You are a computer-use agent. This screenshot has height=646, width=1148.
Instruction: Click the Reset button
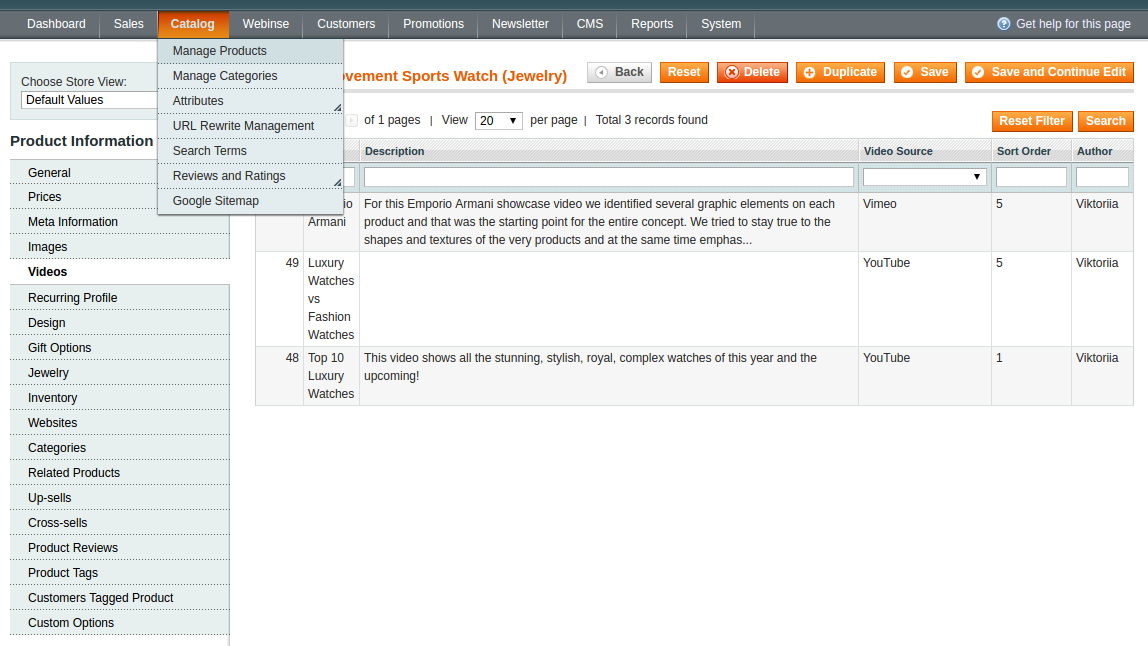[684, 73]
